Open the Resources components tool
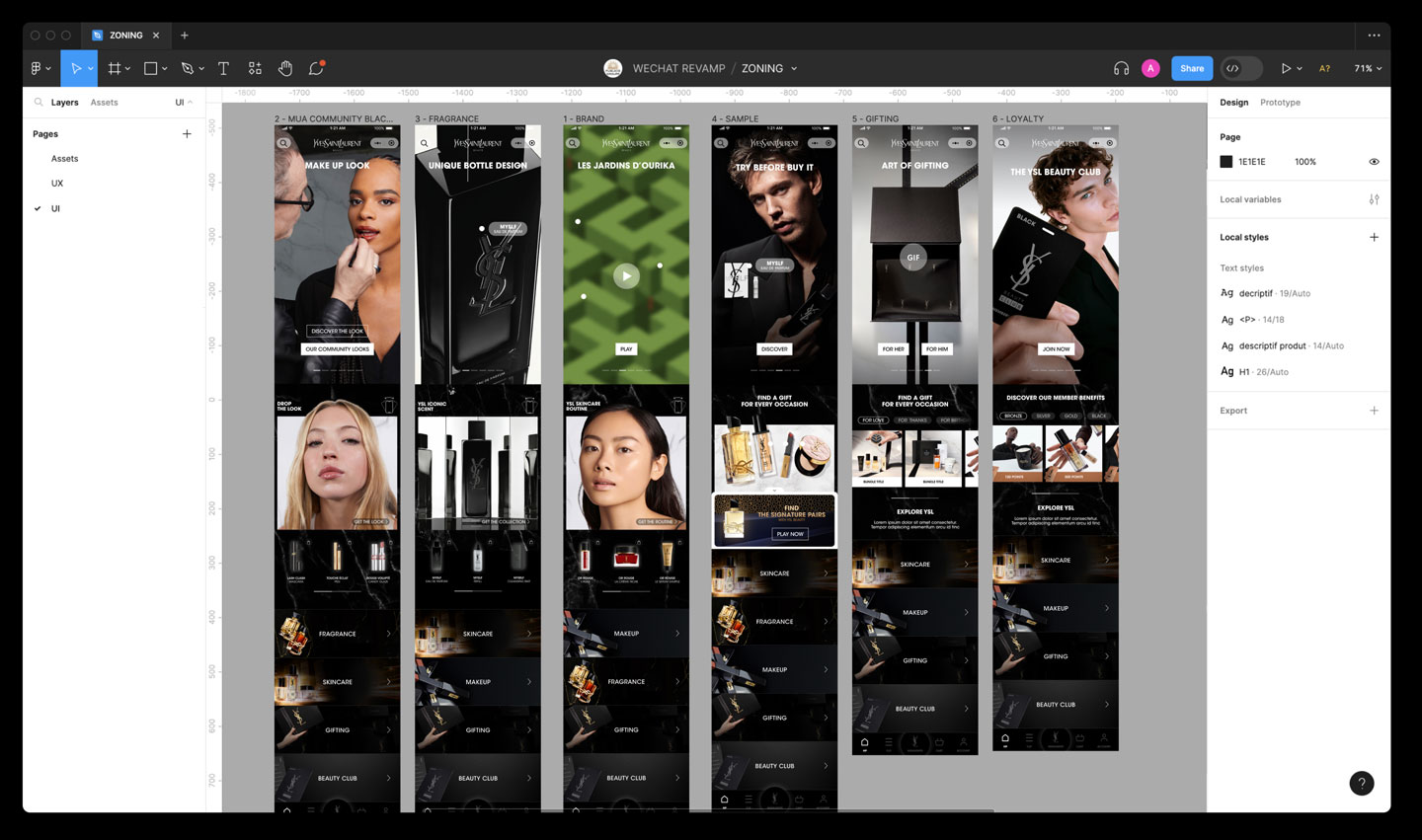This screenshot has height=840, width=1422. point(255,68)
